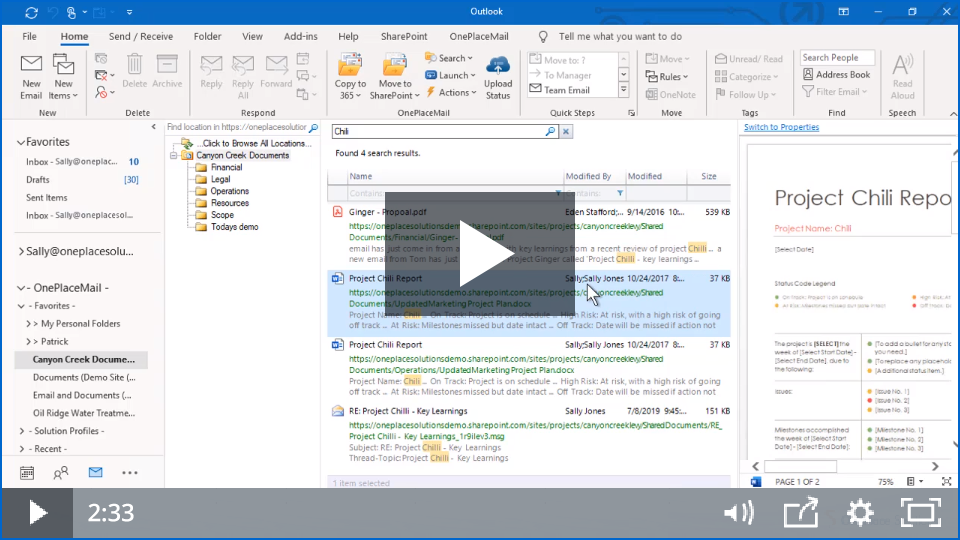This screenshot has height=540, width=960.
Task: Open the Sent Items folder
Action: point(47,198)
